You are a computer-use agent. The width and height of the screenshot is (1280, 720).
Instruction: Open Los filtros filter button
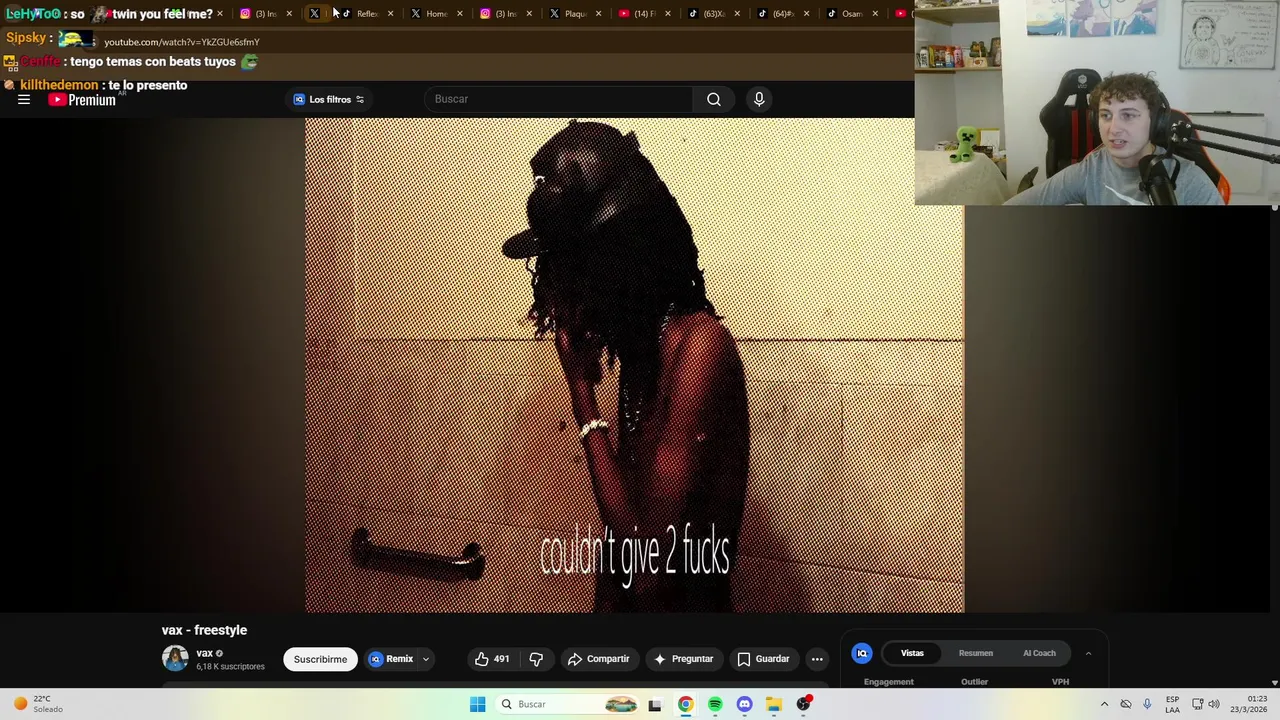click(329, 99)
